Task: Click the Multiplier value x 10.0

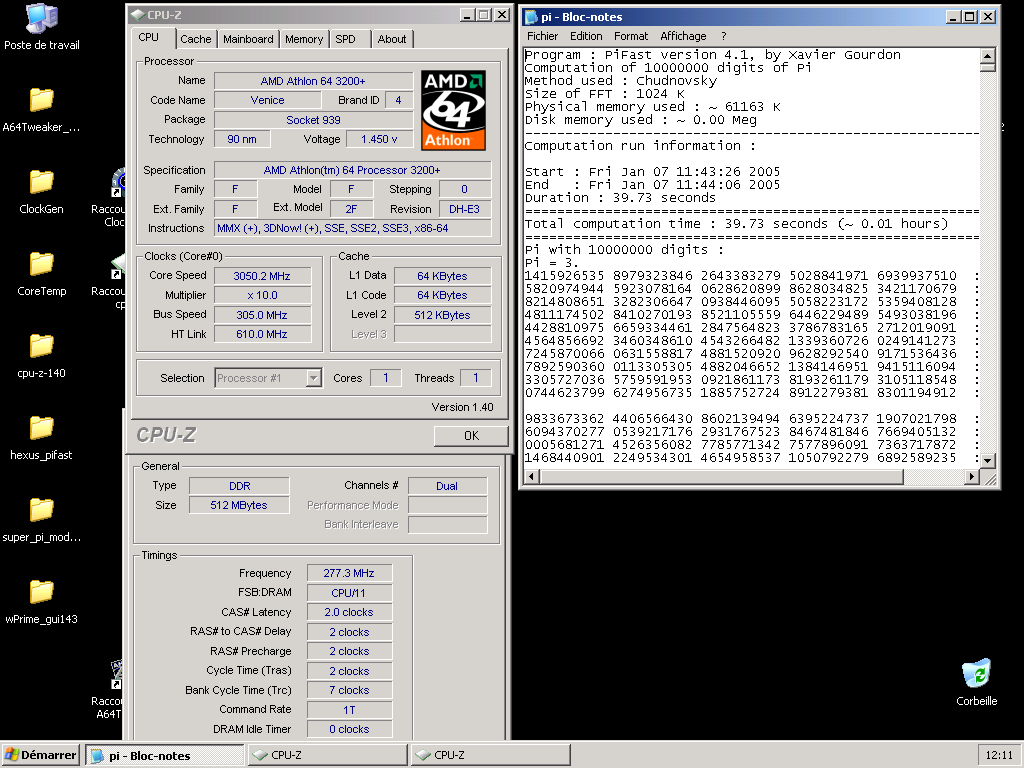Action: 262,295
